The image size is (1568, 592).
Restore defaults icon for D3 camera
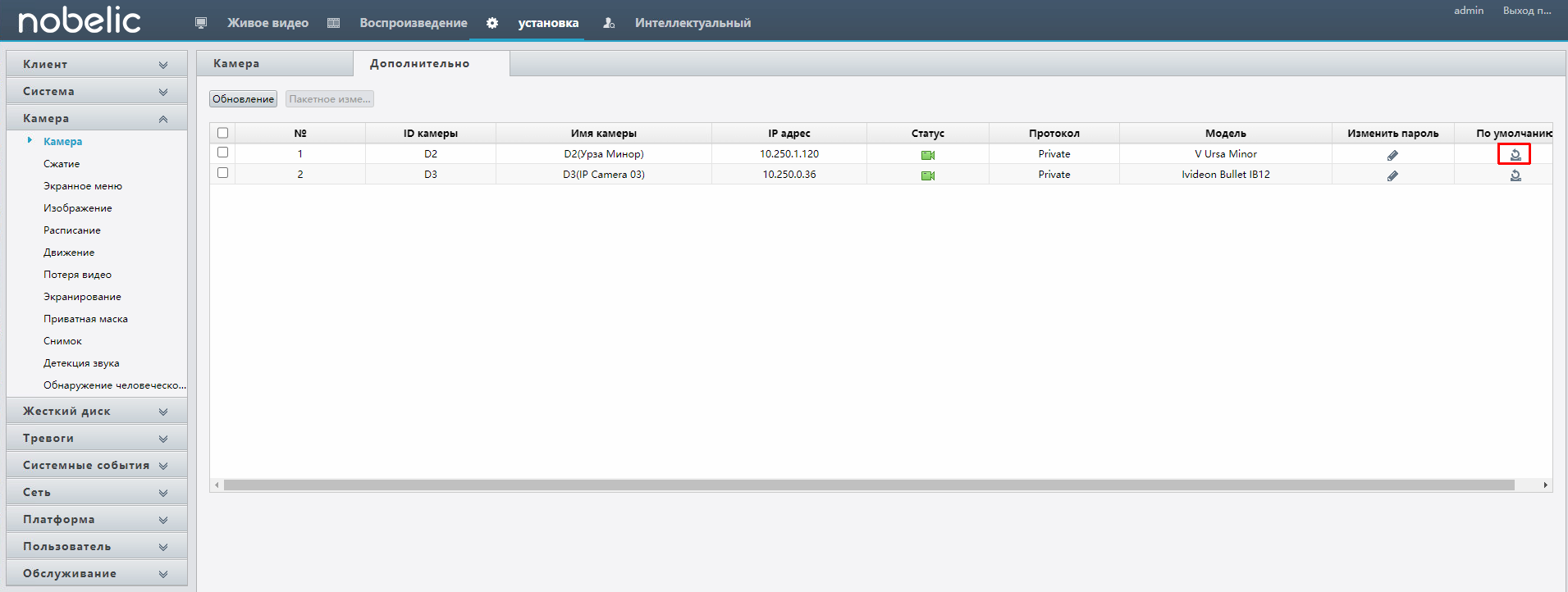click(x=1515, y=175)
